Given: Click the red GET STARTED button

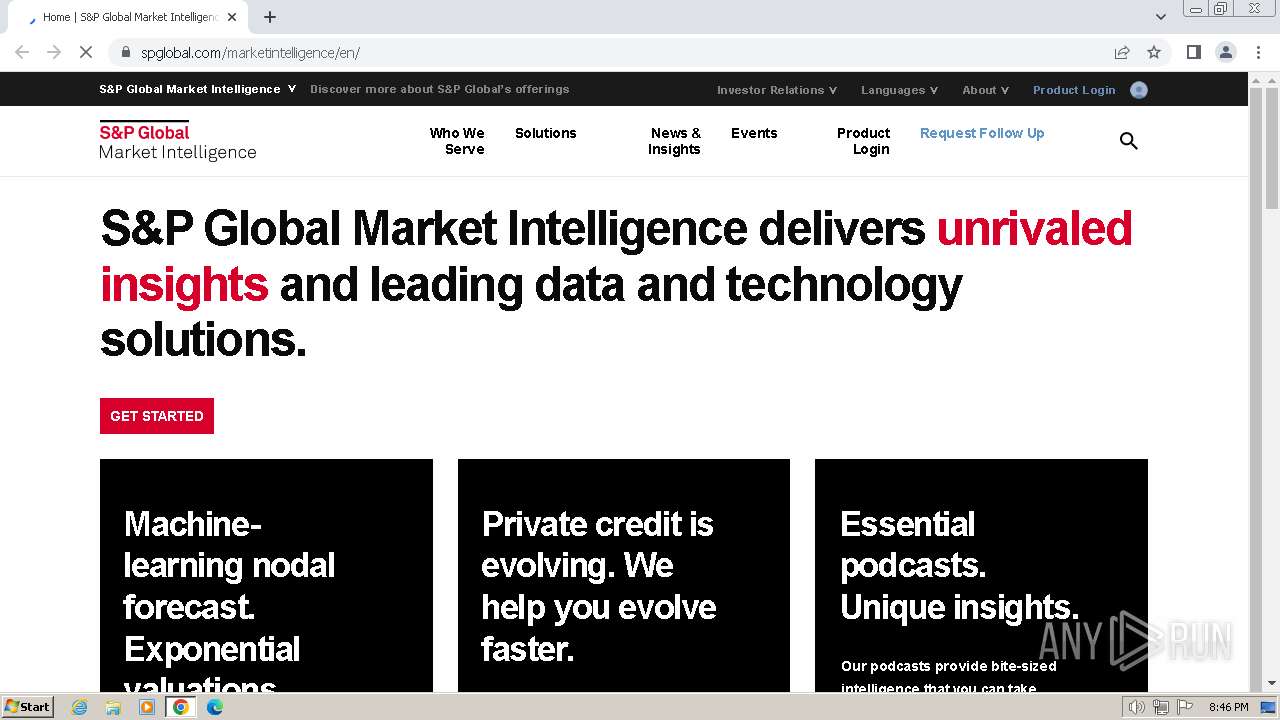Looking at the screenshot, I should click(157, 416).
